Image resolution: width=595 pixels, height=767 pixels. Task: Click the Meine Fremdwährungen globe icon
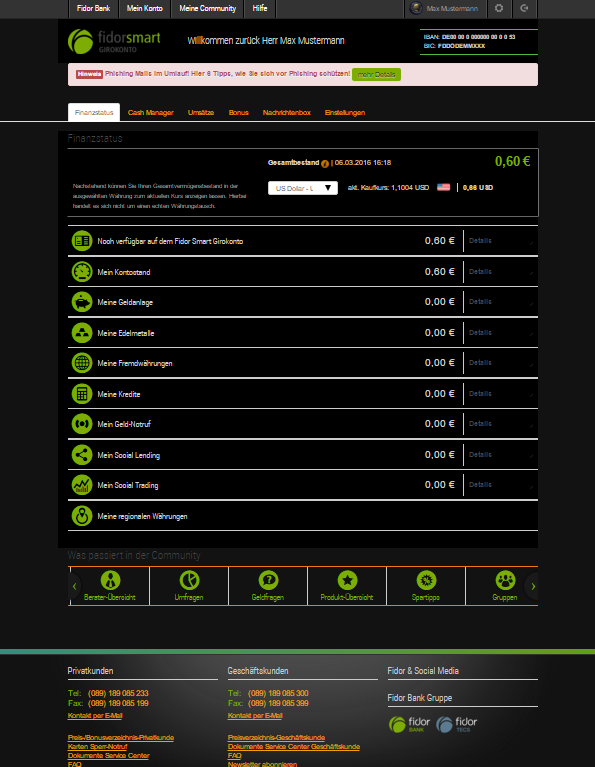coord(82,363)
